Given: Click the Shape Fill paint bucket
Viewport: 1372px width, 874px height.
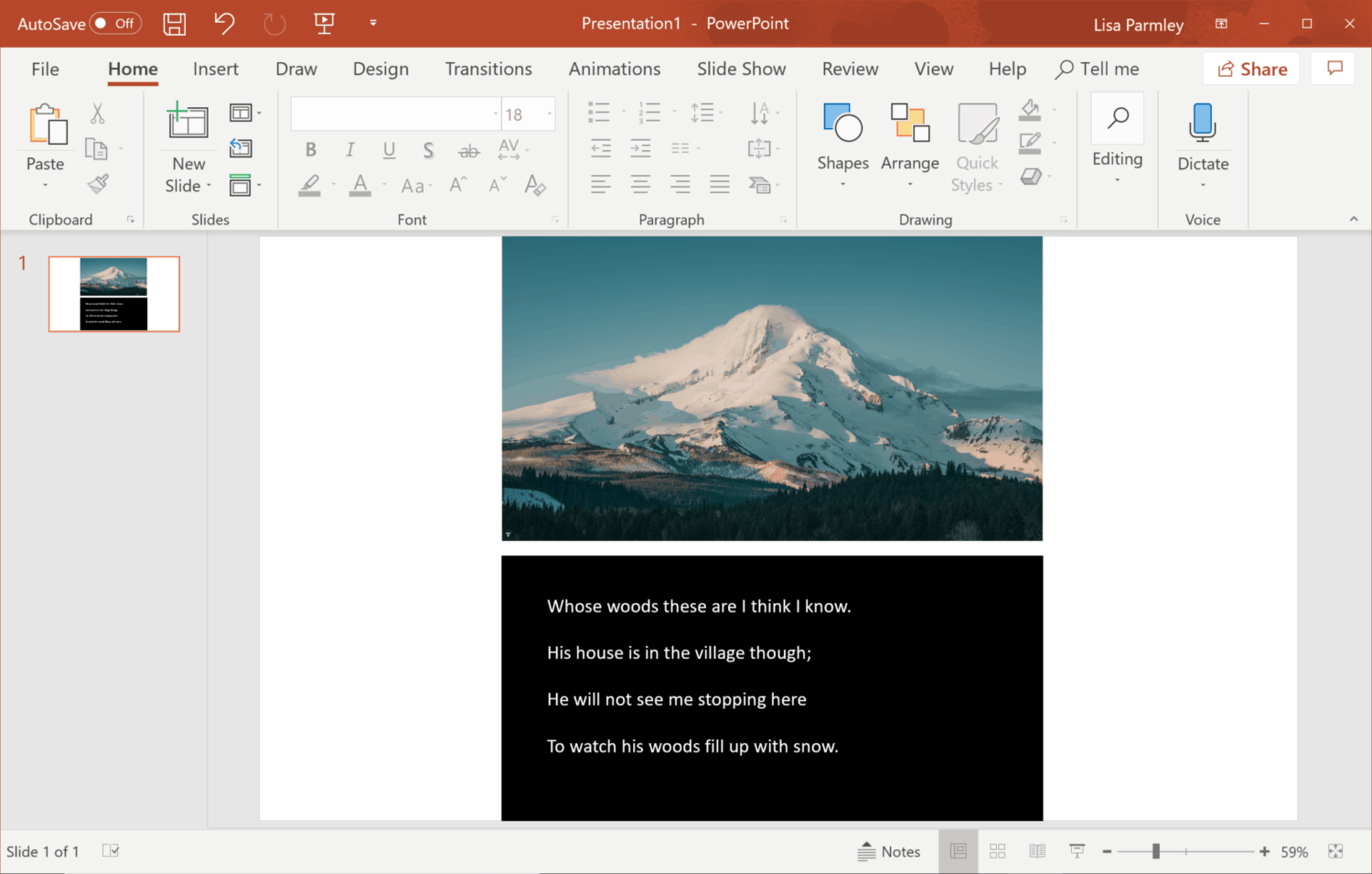Looking at the screenshot, I should 1030,110.
